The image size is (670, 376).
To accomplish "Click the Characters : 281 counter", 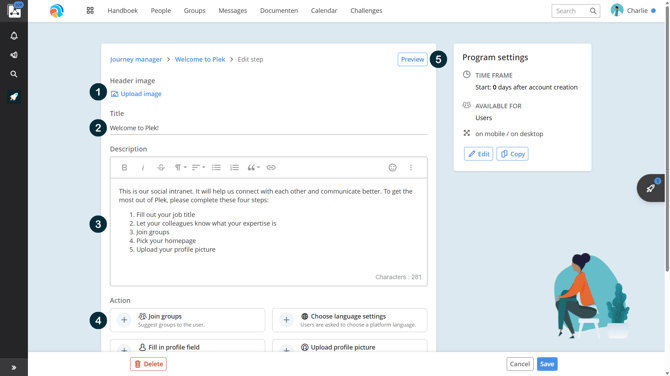I will (398, 277).
